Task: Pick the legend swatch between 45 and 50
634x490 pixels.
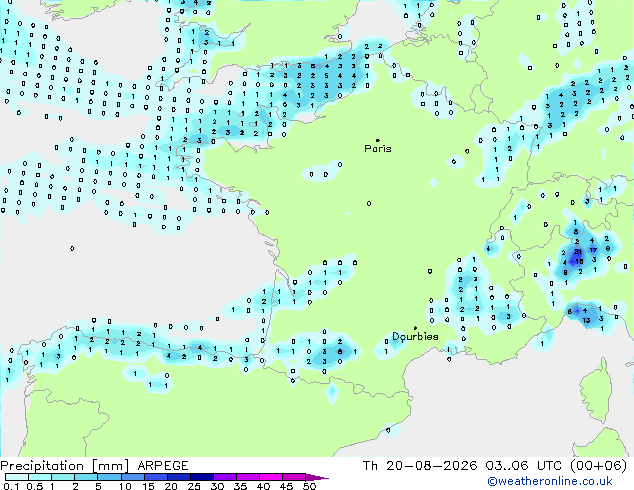Action: click(294, 477)
